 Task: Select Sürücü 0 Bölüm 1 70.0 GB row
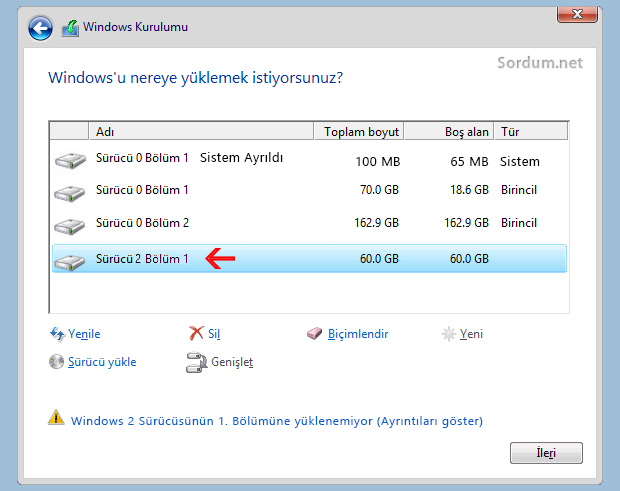click(x=309, y=191)
